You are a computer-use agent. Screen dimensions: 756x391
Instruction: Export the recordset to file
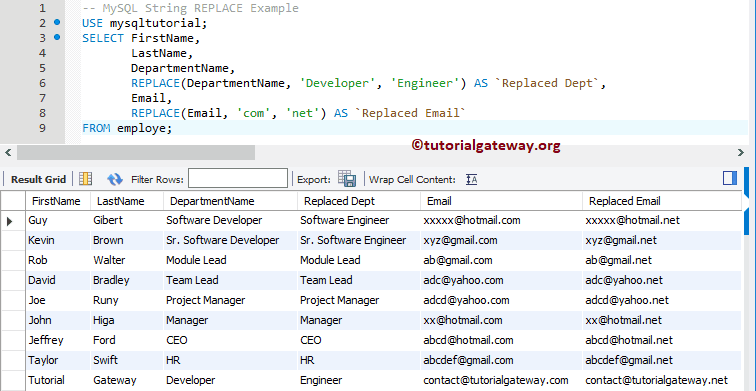tap(347, 179)
